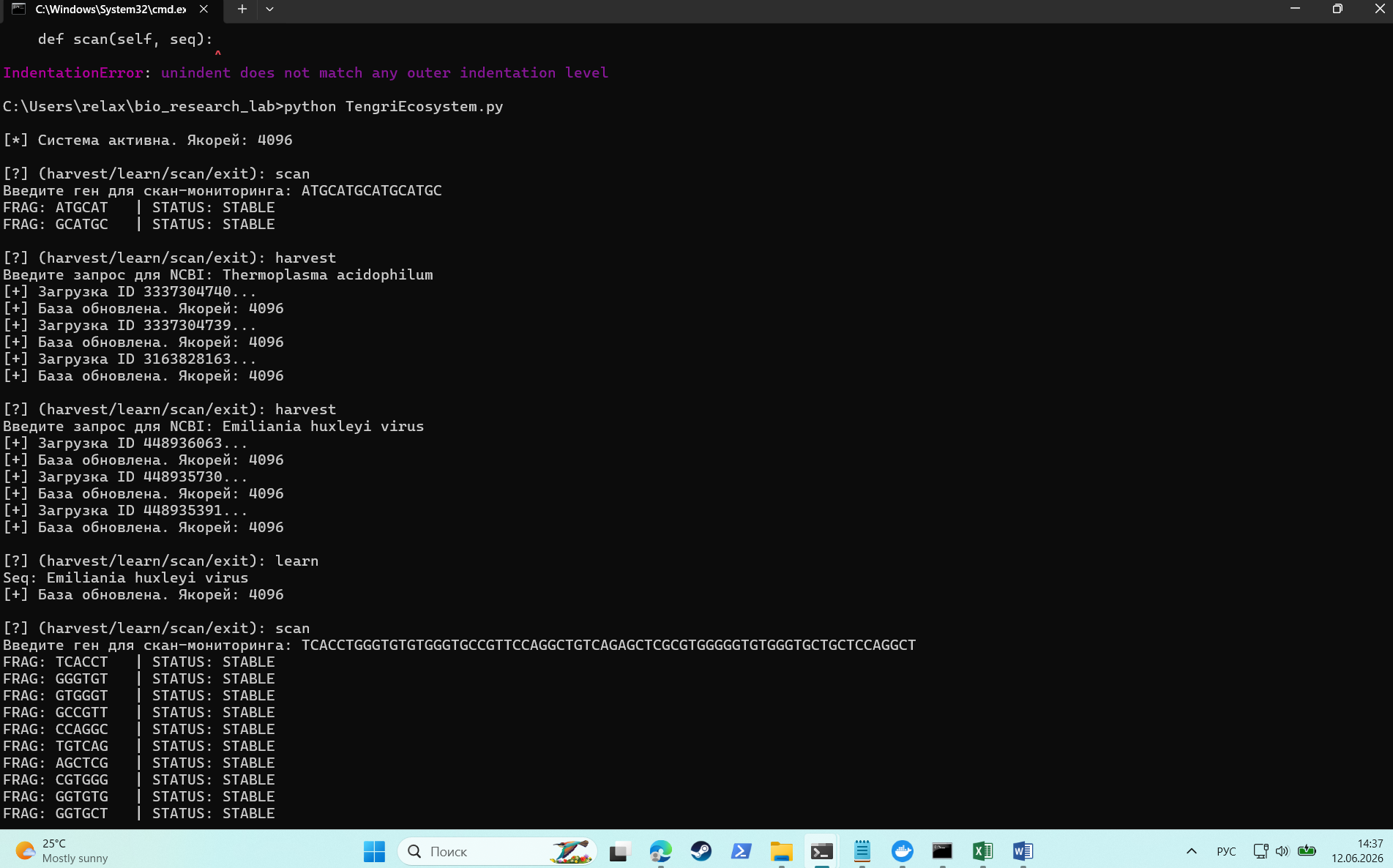Click the line Загрузка ID 448935391

[x=125, y=511]
